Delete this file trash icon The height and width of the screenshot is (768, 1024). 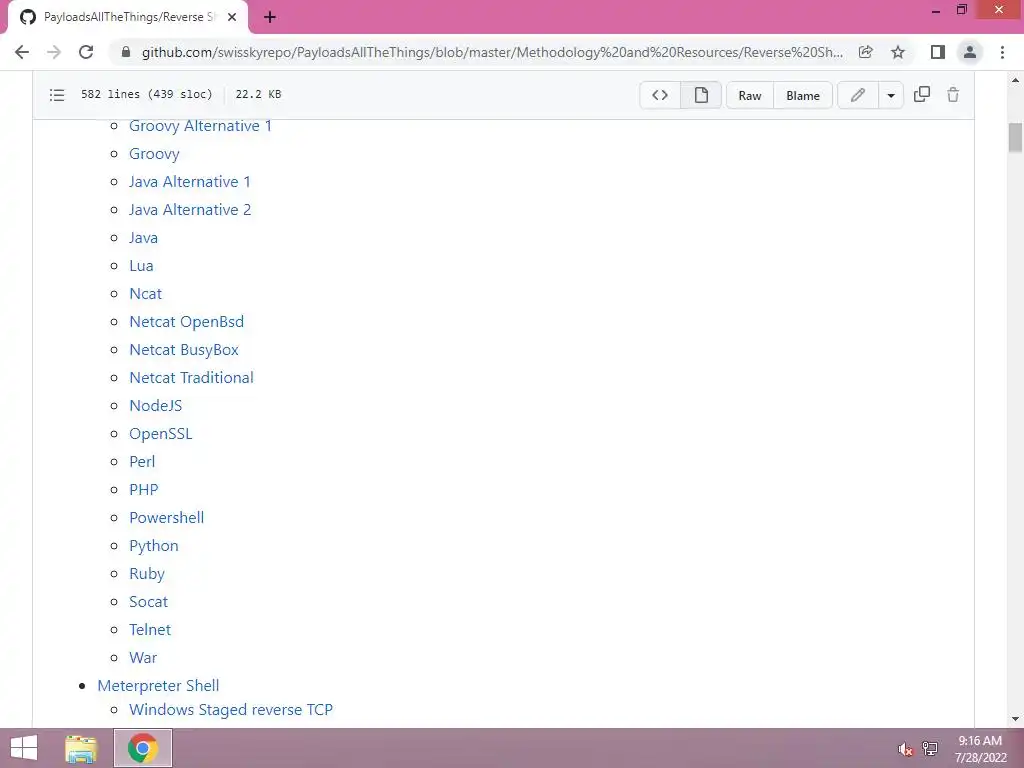[953, 95]
